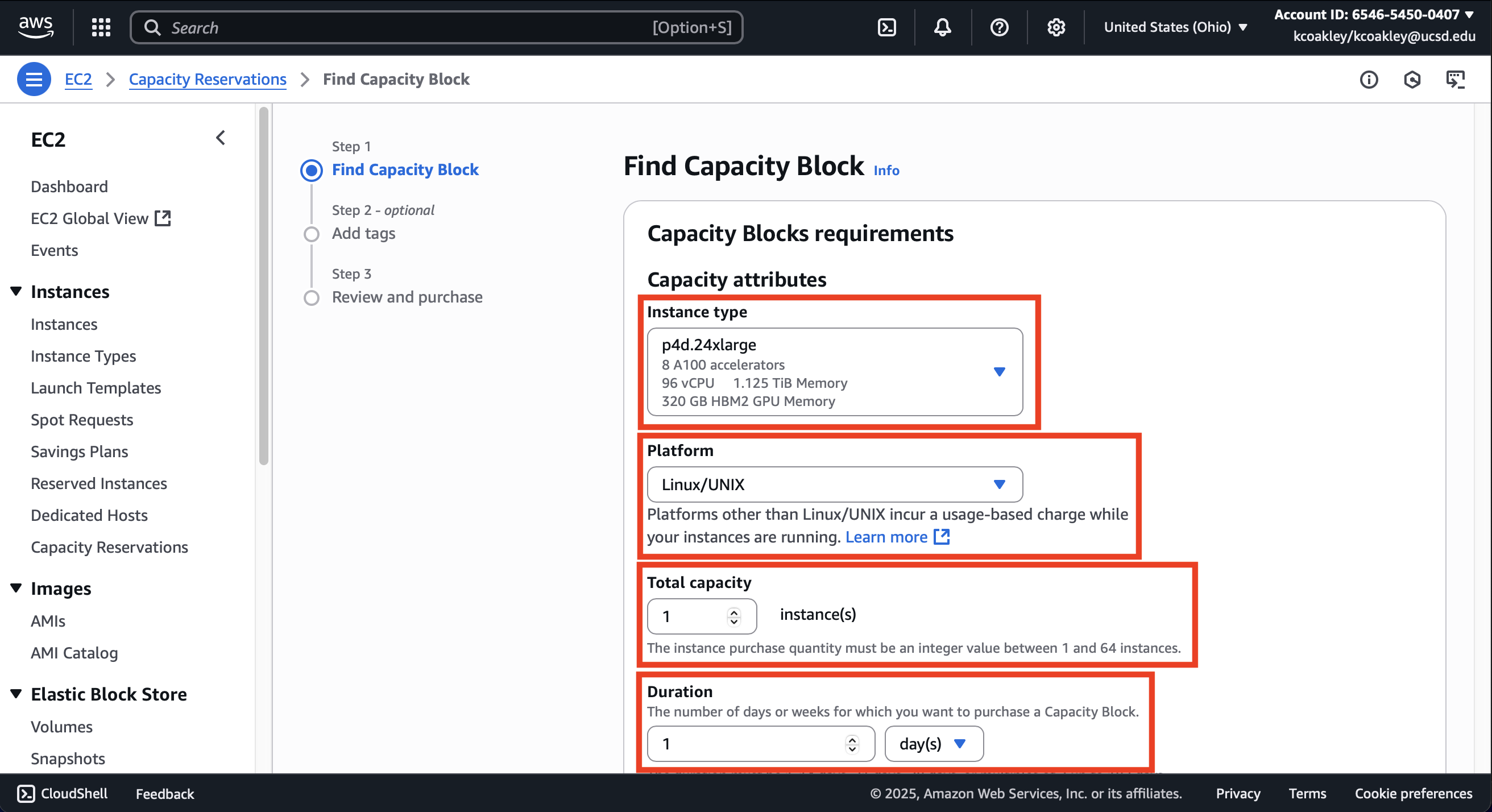Collapse the EC2 sidebar with arrow
Image resolution: width=1492 pixels, height=812 pixels.
(x=221, y=138)
